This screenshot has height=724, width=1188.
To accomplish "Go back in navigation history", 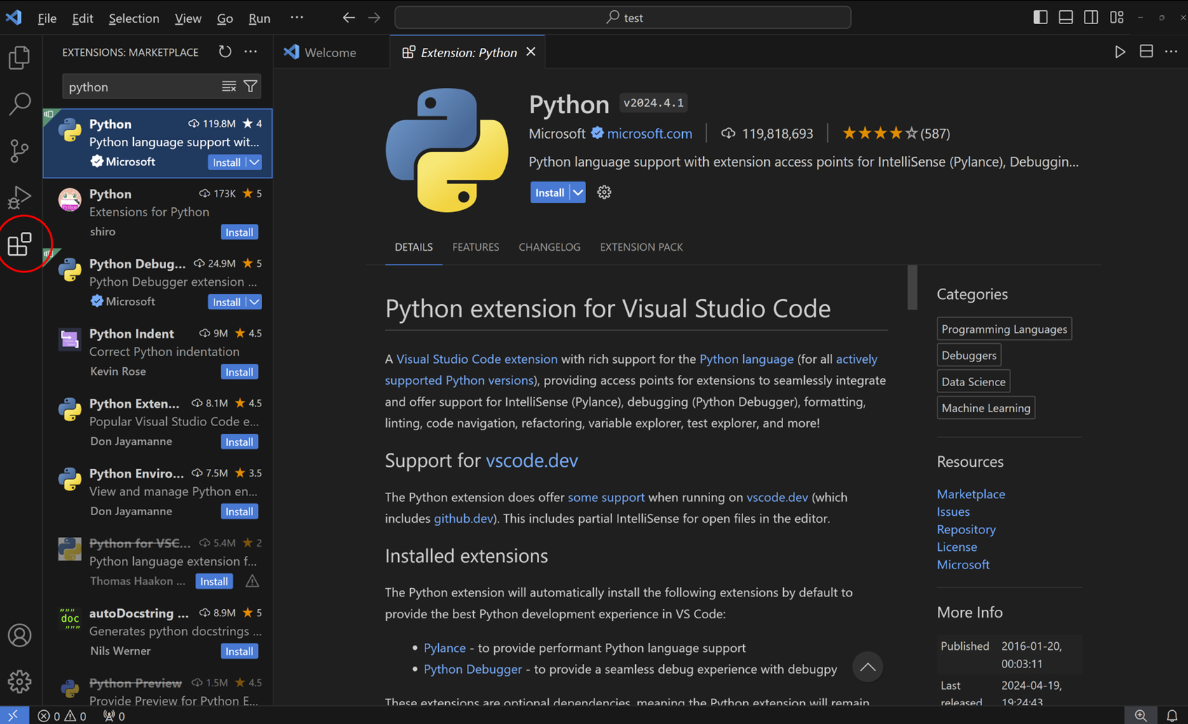I will point(349,17).
